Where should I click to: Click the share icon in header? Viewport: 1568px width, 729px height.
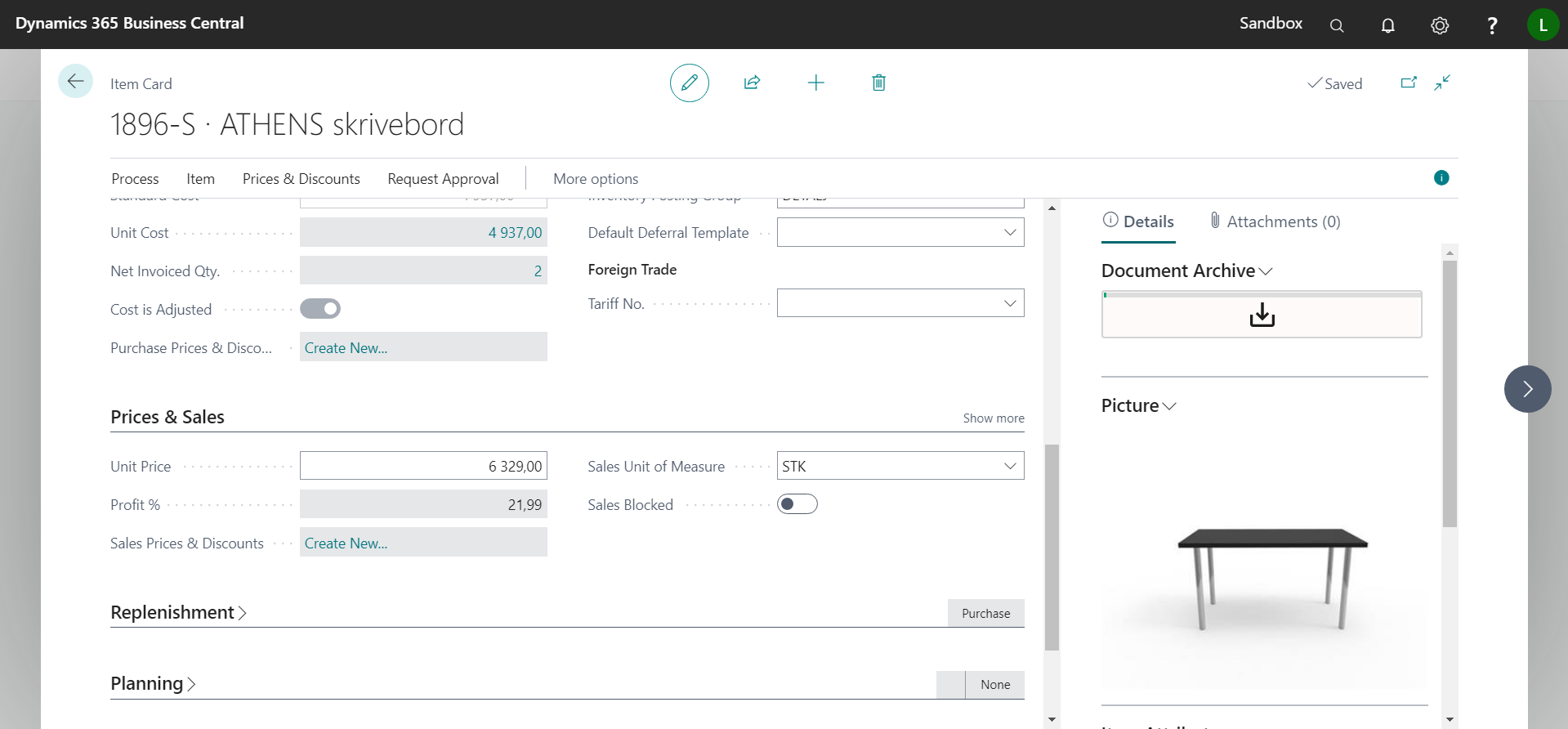(x=752, y=83)
